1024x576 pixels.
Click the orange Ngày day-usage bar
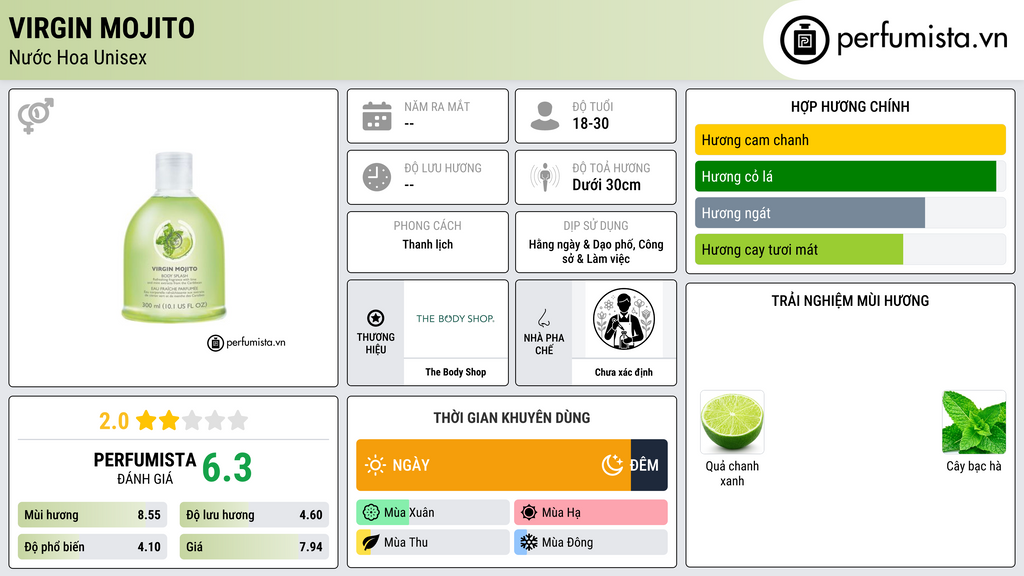[x=494, y=465]
